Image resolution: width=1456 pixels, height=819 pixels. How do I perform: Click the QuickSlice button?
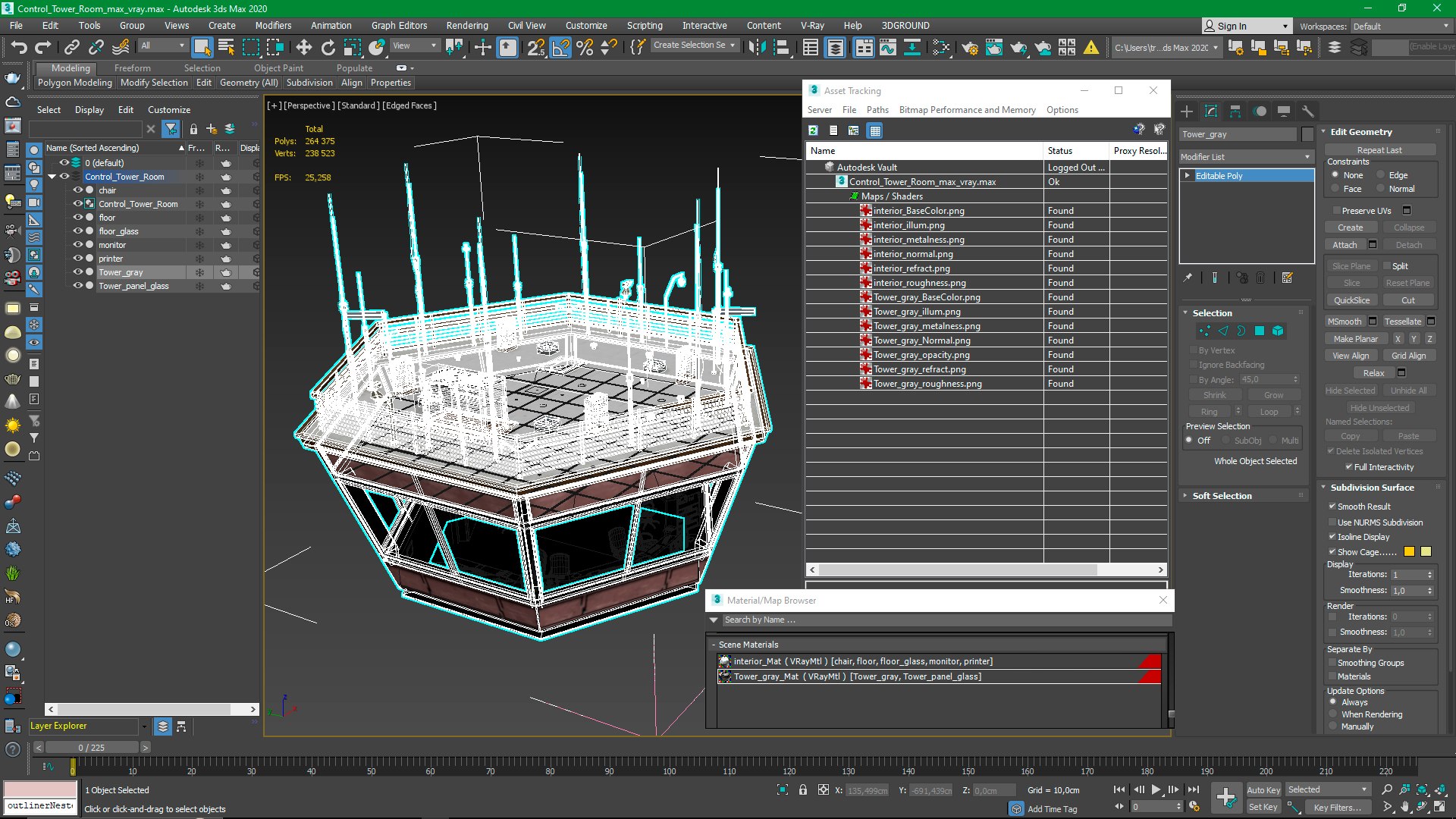tap(1351, 300)
